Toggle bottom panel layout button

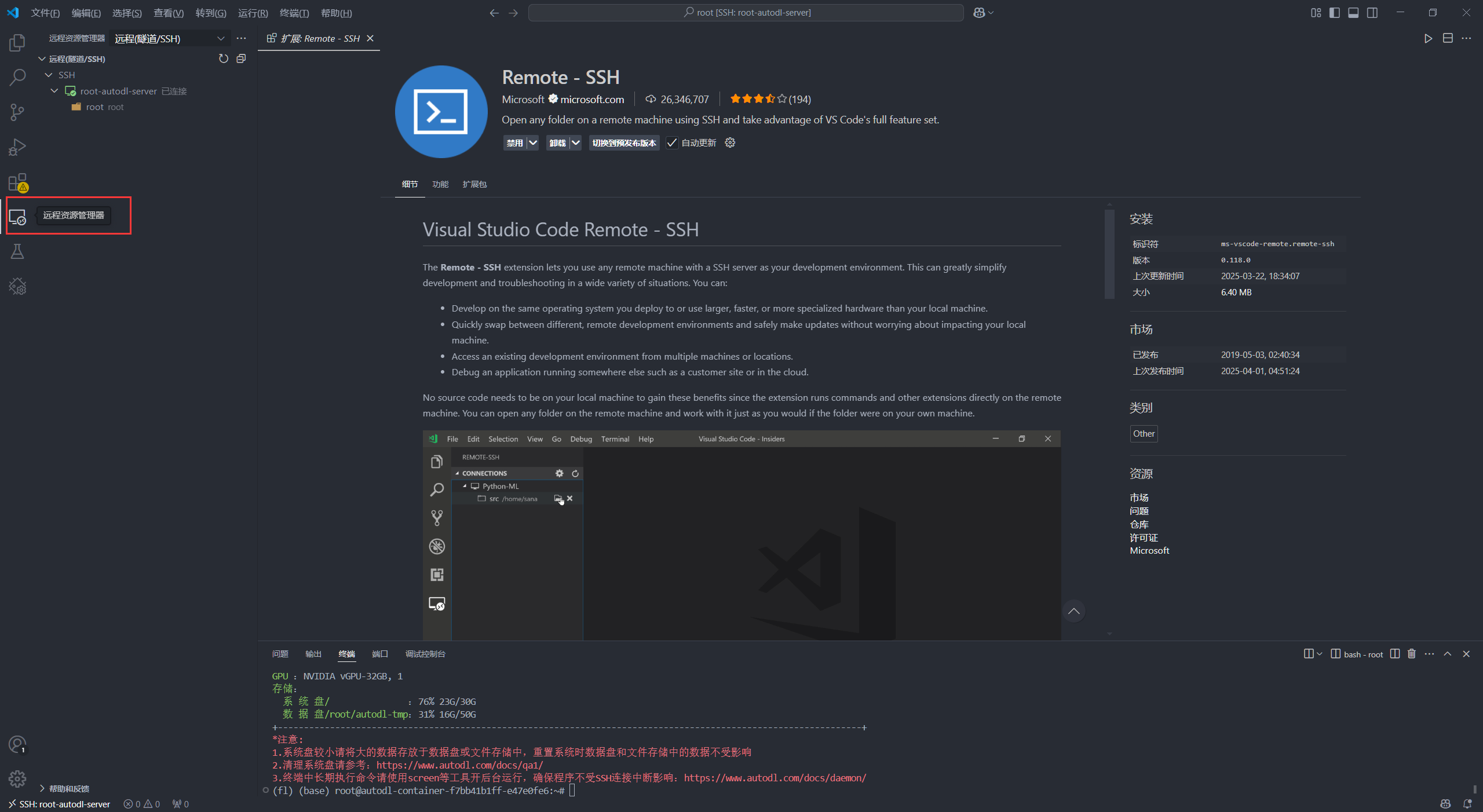(1353, 13)
